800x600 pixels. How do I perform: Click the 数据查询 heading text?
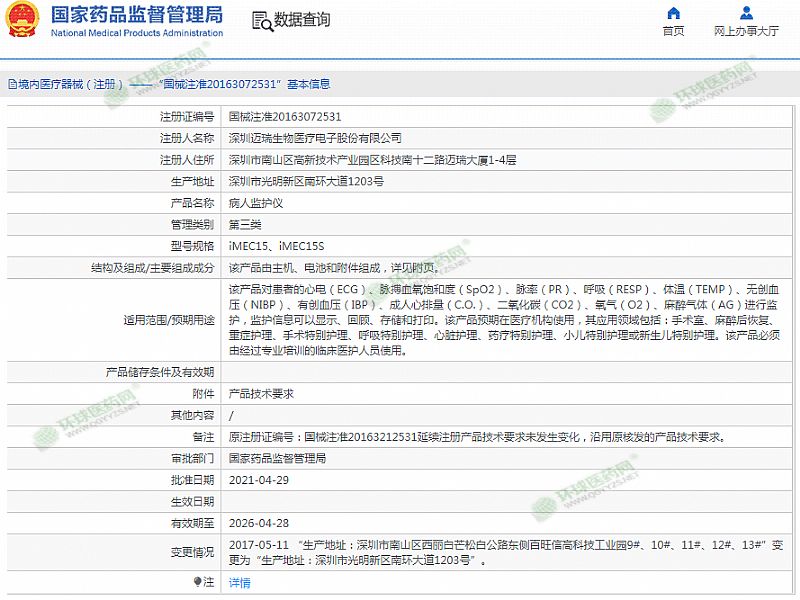(302, 21)
